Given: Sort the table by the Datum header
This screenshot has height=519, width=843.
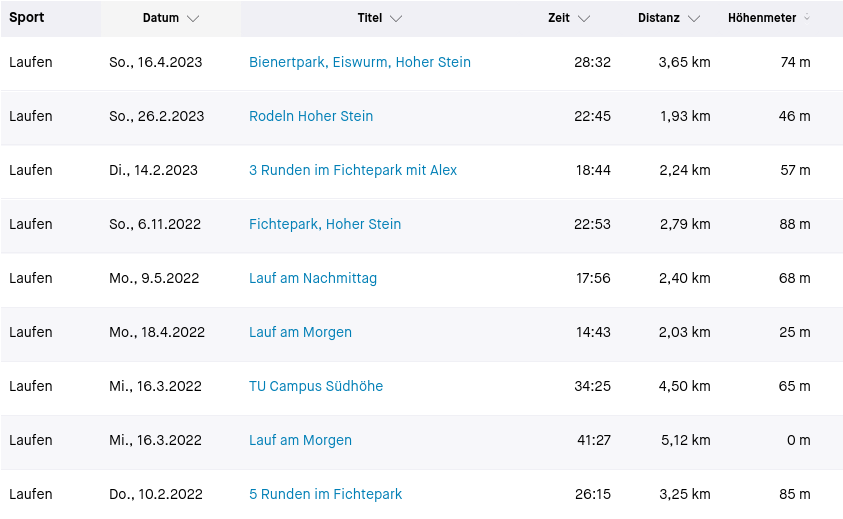Looking at the screenshot, I should (x=160, y=19).
